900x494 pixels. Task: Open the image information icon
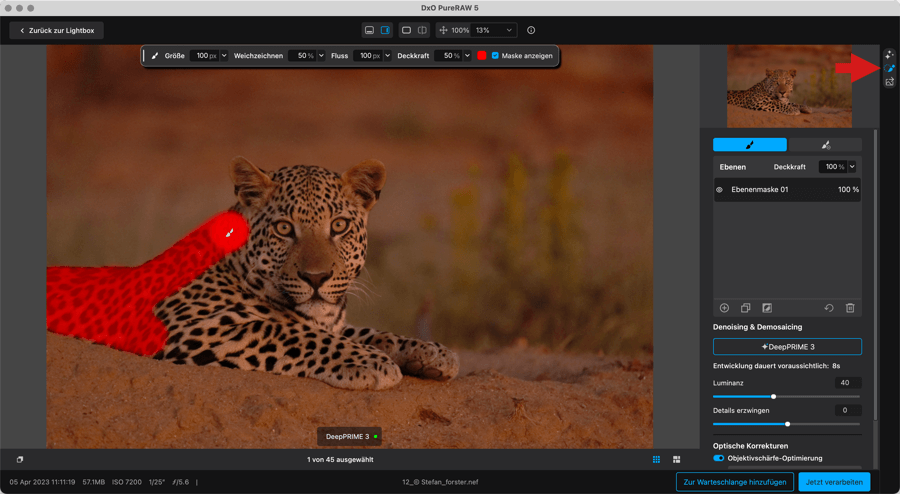pyautogui.click(x=531, y=30)
